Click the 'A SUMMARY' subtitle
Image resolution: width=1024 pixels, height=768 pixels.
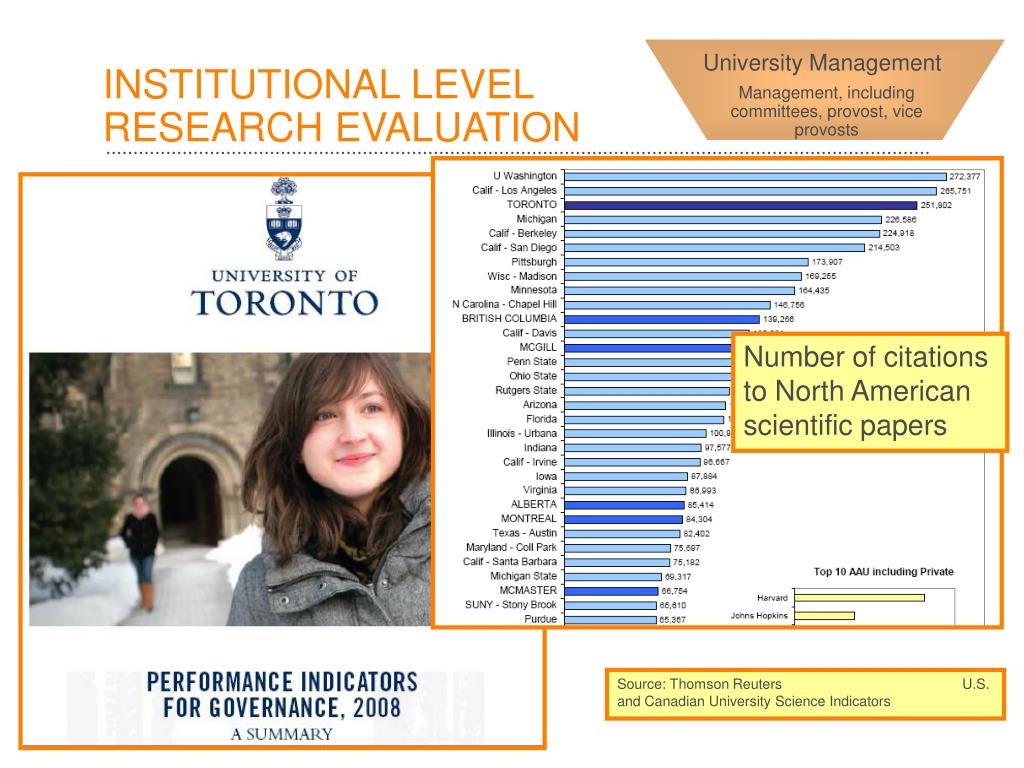282,734
